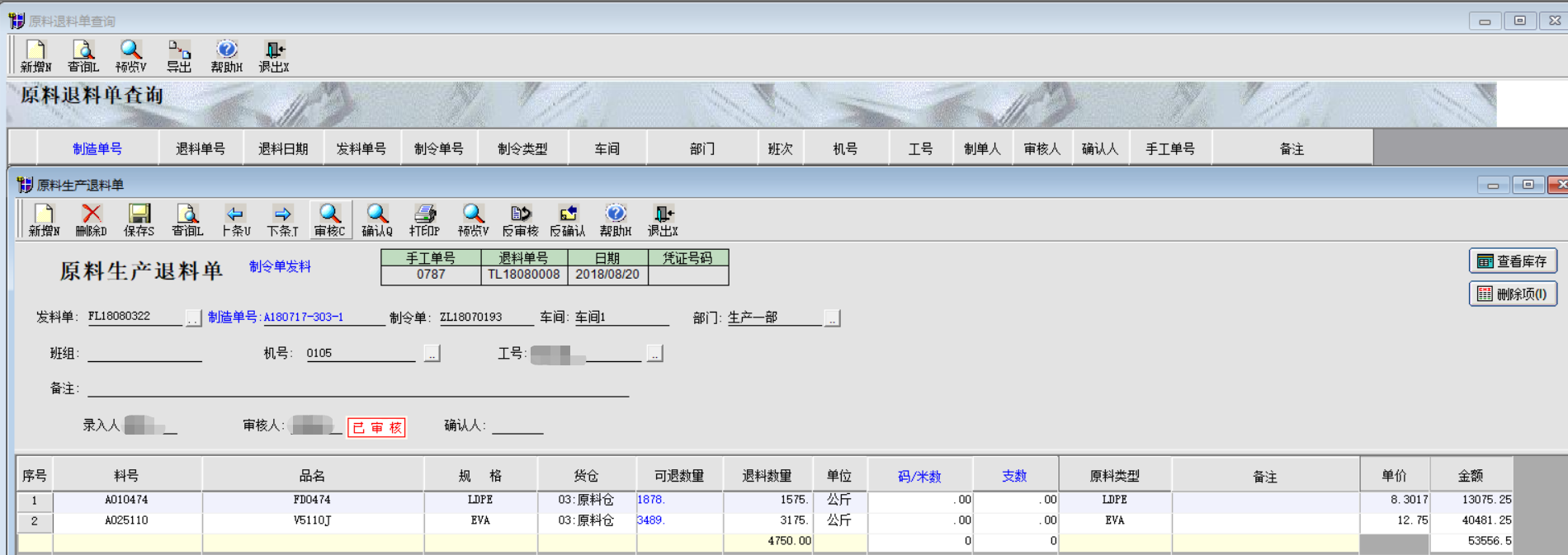This screenshot has height=555, width=1568.
Task: Click 删除项(D) button
Action: 1513,294
